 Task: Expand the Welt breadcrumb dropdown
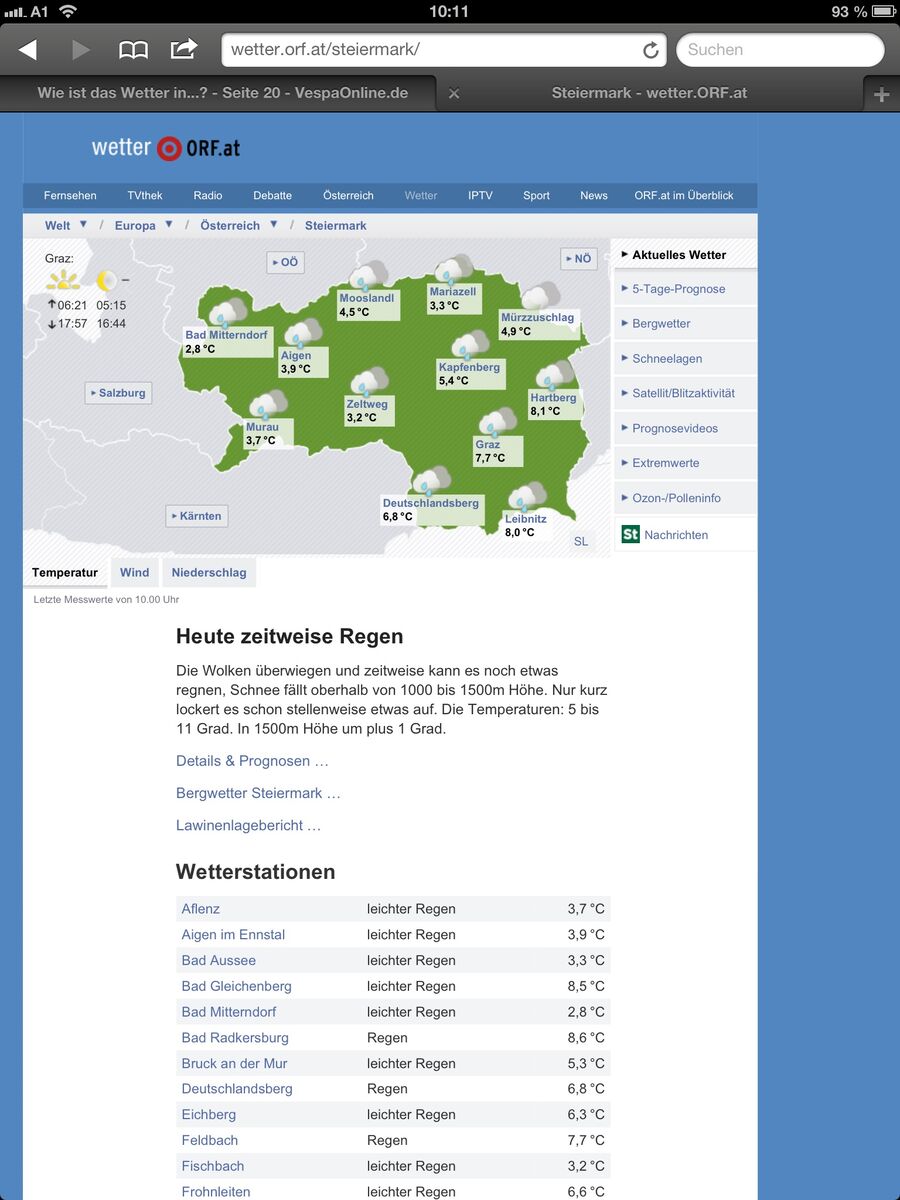84,225
